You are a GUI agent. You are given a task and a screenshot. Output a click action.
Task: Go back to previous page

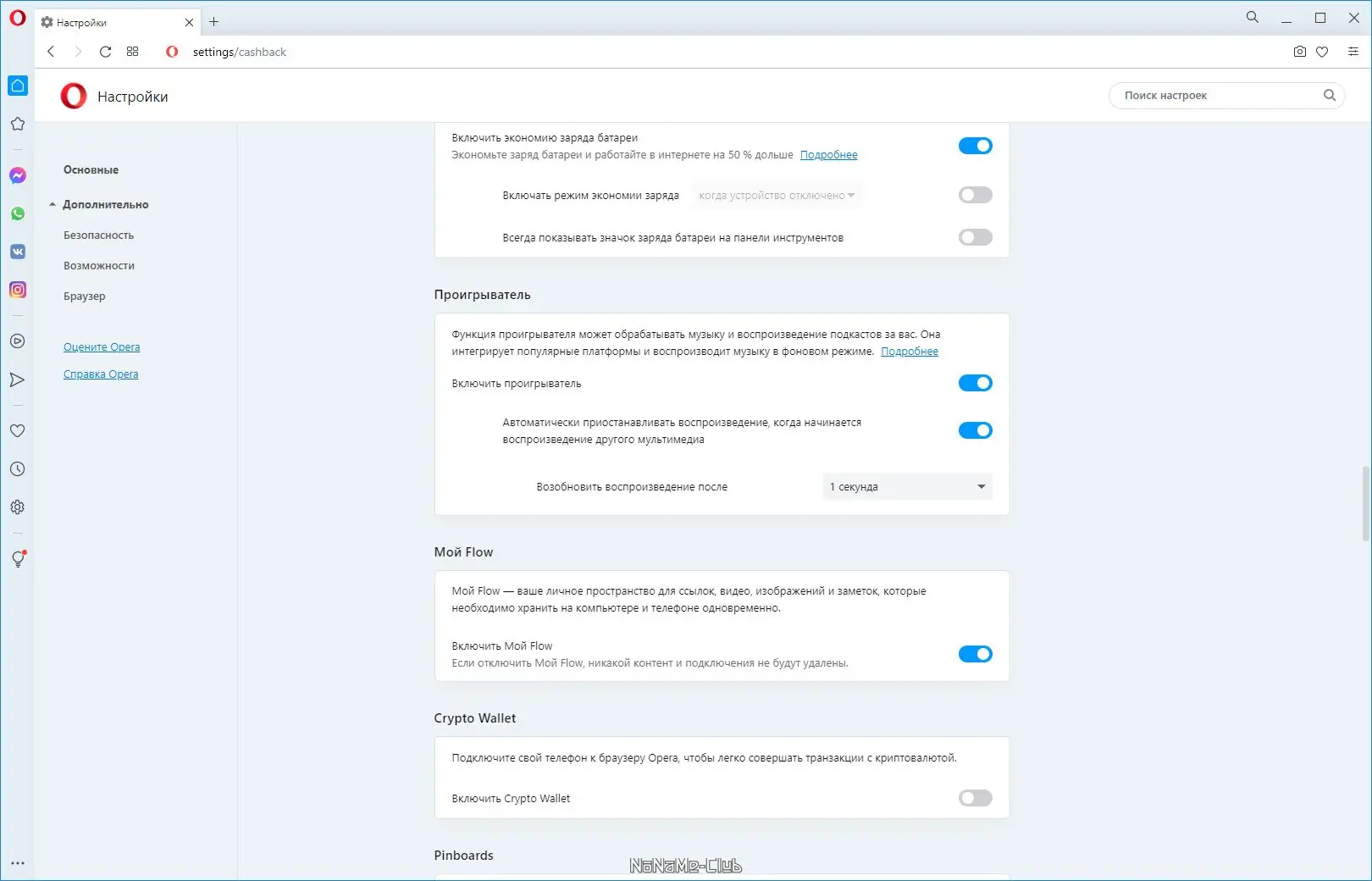(51, 52)
